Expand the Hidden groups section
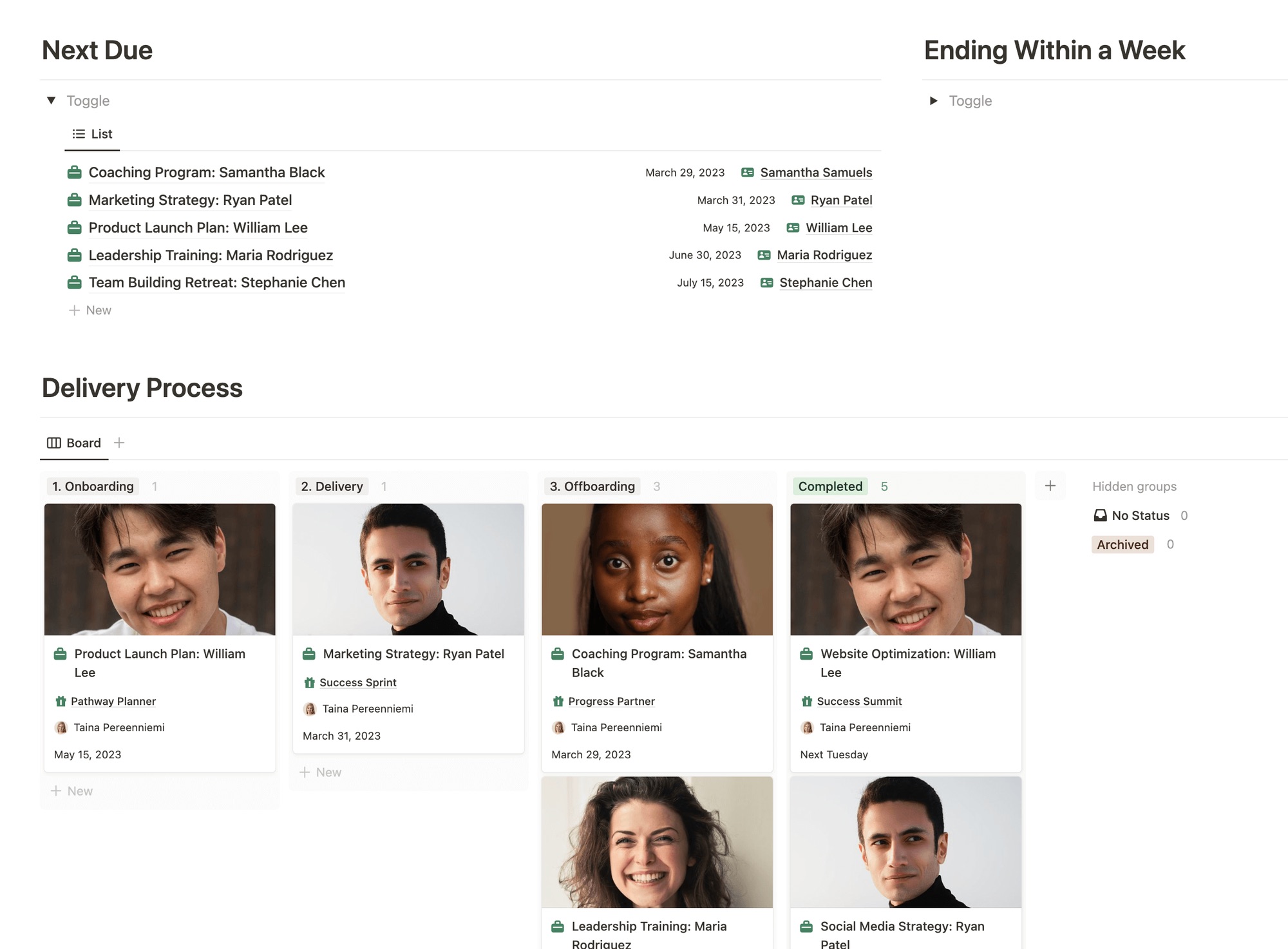 (x=1133, y=485)
